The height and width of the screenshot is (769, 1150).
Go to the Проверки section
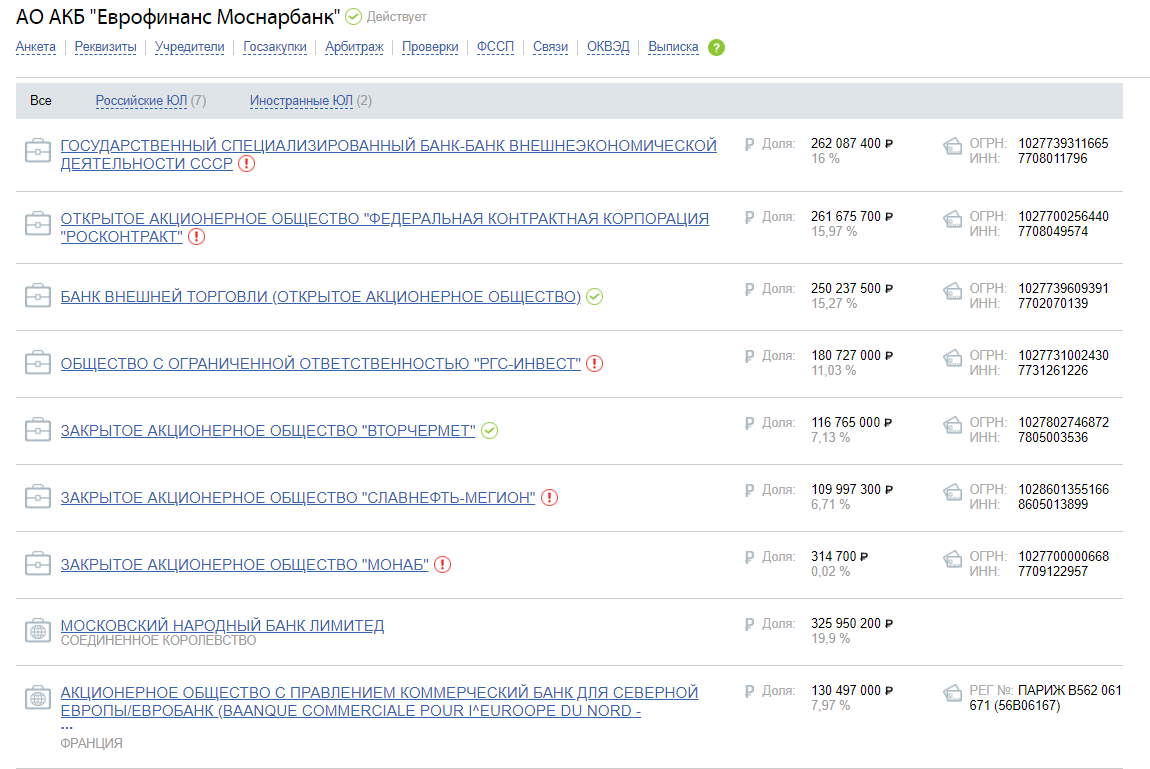[x=430, y=47]
